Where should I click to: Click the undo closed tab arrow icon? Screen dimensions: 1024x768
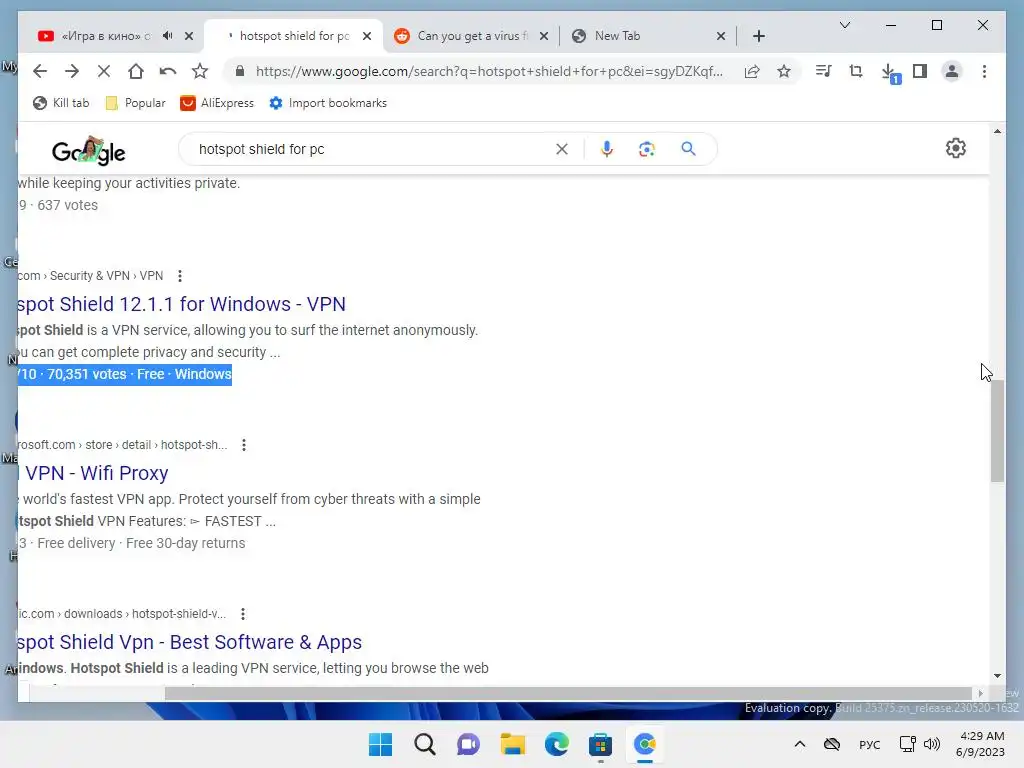click(168, 71)
